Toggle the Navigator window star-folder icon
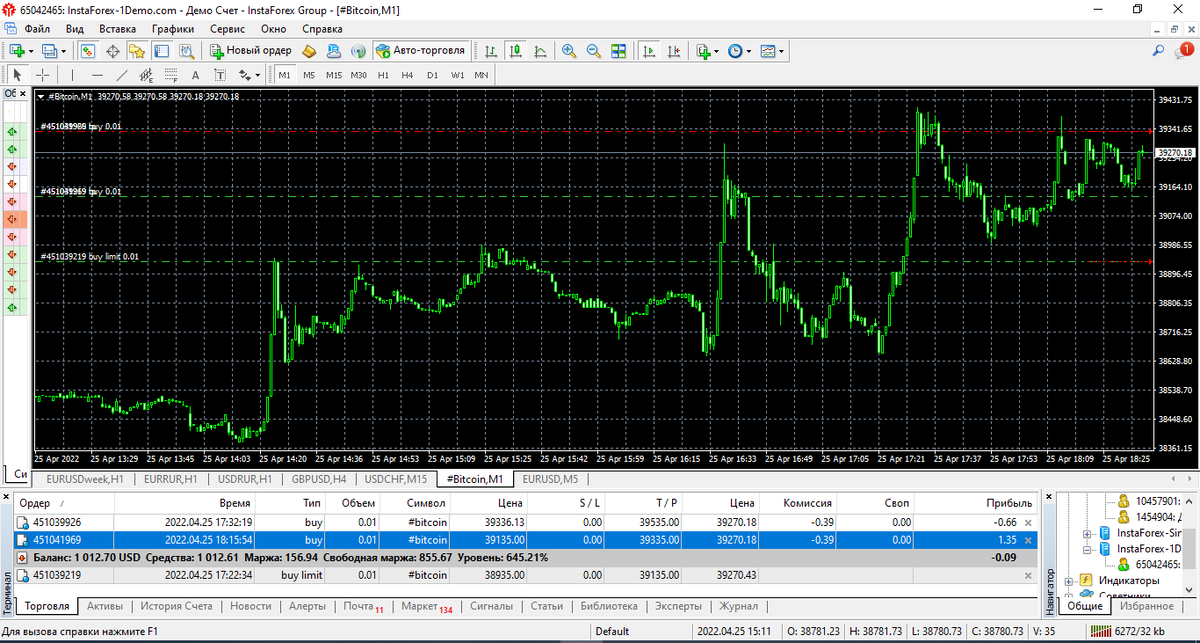Screen dimensions: 1200x643 (x=137, y=50)
